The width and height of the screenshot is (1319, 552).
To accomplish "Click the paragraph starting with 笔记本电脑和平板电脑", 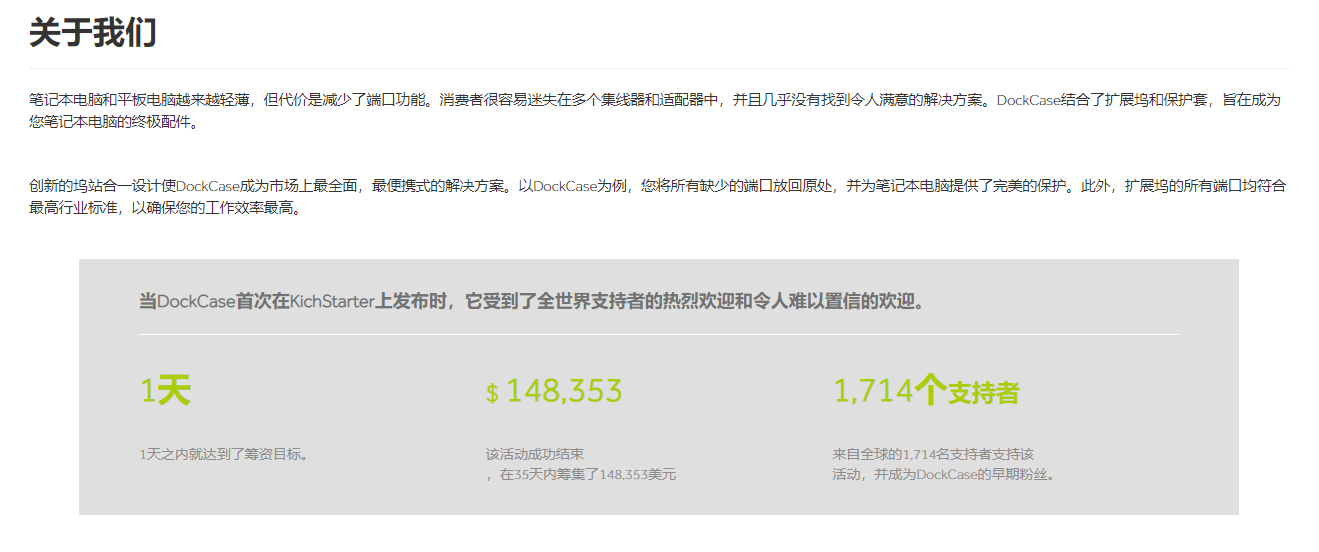I will (x=500, y=100).
